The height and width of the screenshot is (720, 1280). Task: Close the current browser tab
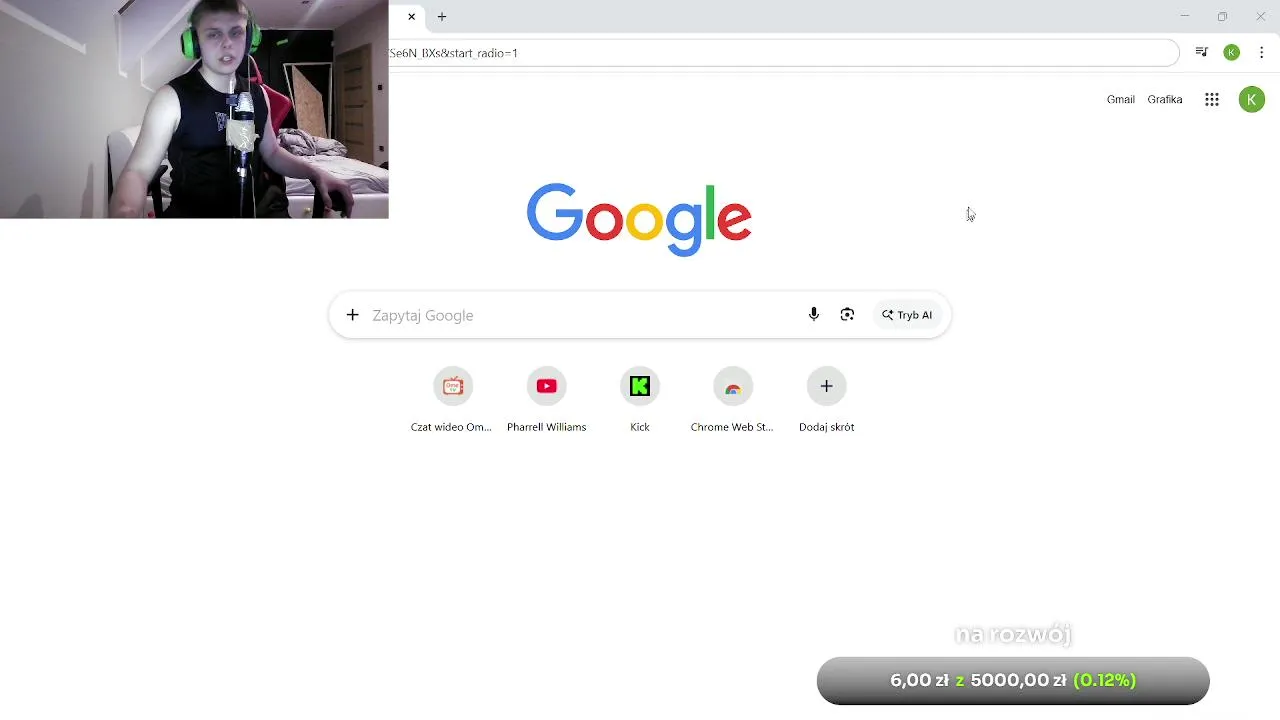click(411, 17)
